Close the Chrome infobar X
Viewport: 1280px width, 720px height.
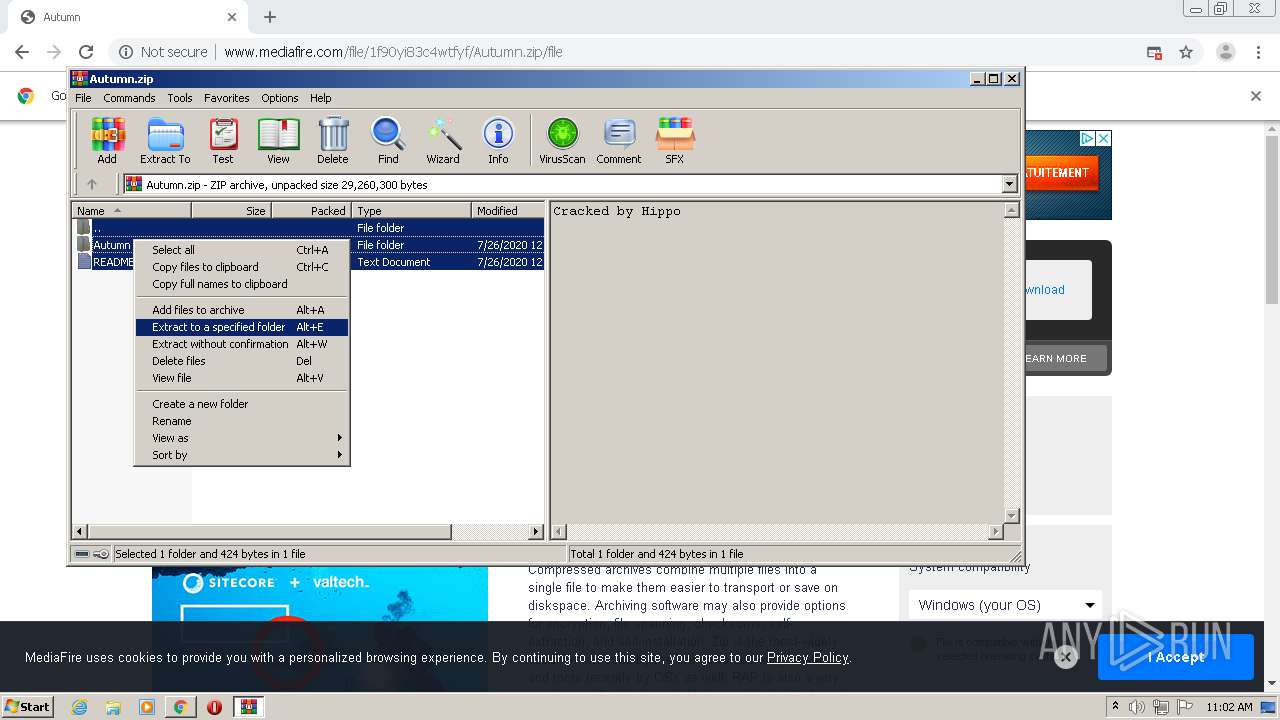[x=1256, y=96]
